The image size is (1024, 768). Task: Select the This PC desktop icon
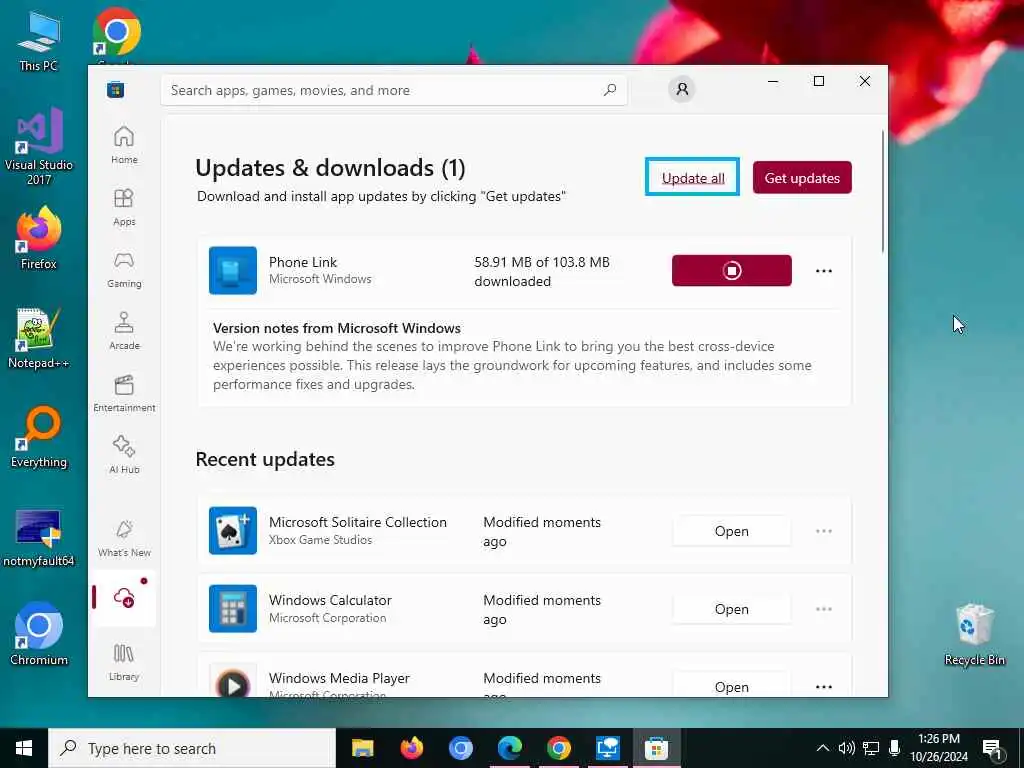(38, 40)
